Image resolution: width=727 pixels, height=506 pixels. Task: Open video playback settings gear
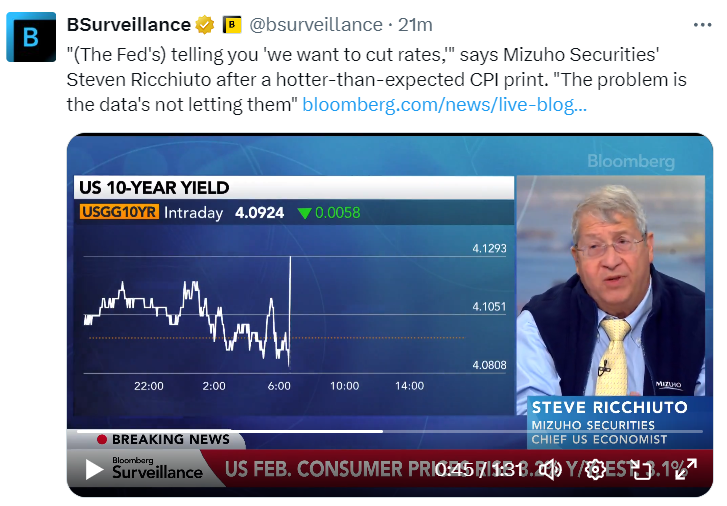(595, 469)
